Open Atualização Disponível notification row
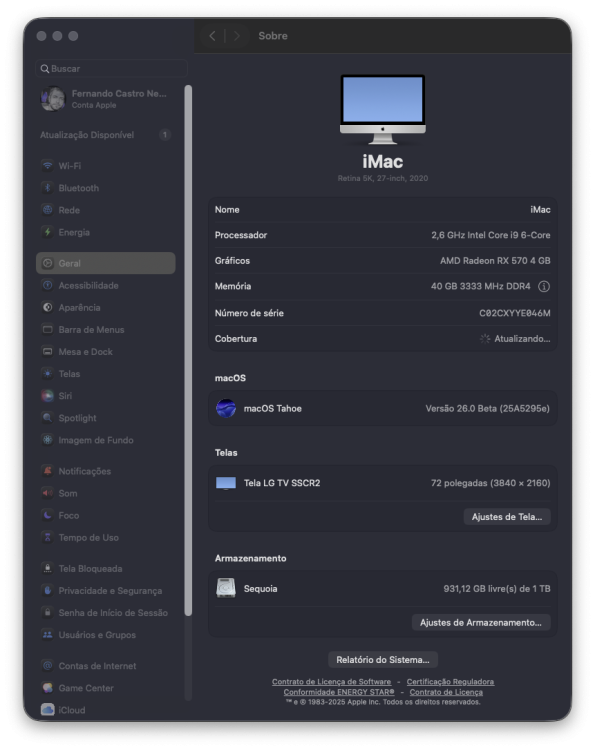 (105, 135)
